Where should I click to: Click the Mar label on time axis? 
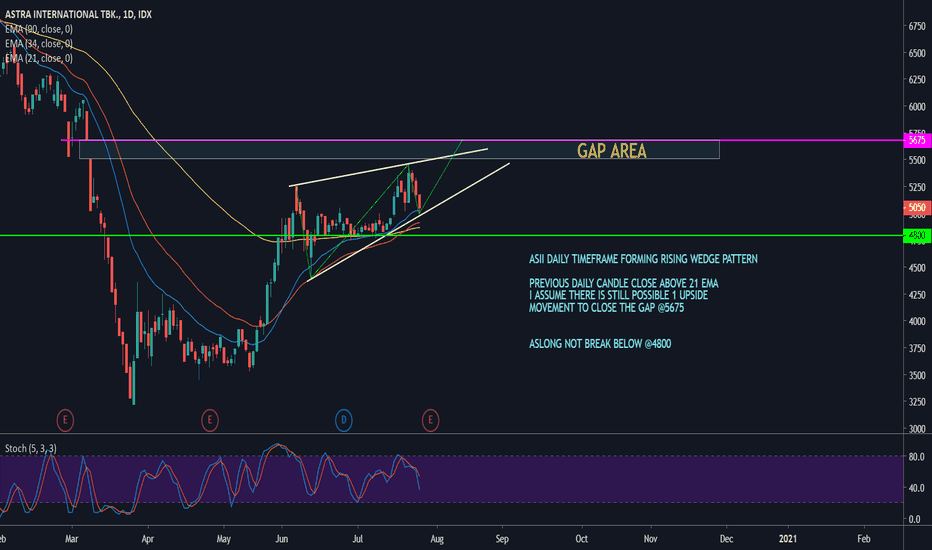(71, 539)
